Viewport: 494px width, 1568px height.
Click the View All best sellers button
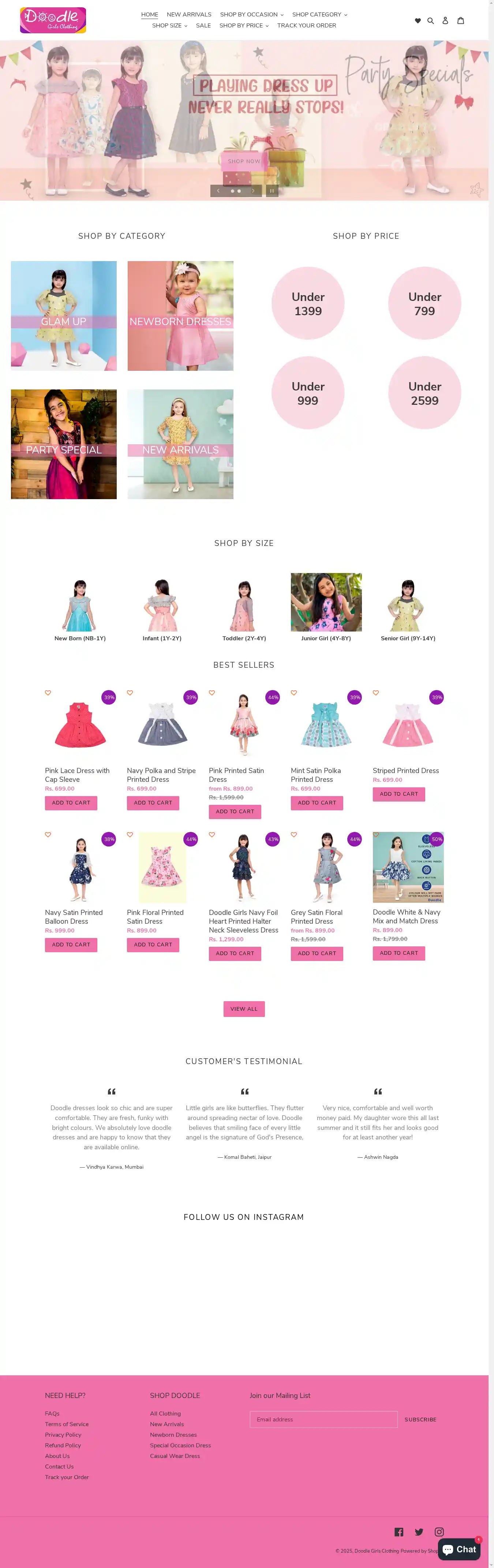(x=244, y=1009)
